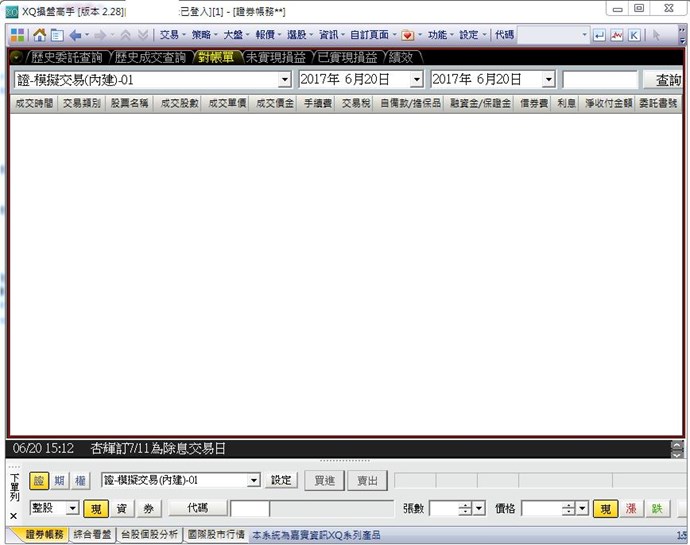Click the home icon in the toolbar
The image size is (690, 545).
pos(39,34)
